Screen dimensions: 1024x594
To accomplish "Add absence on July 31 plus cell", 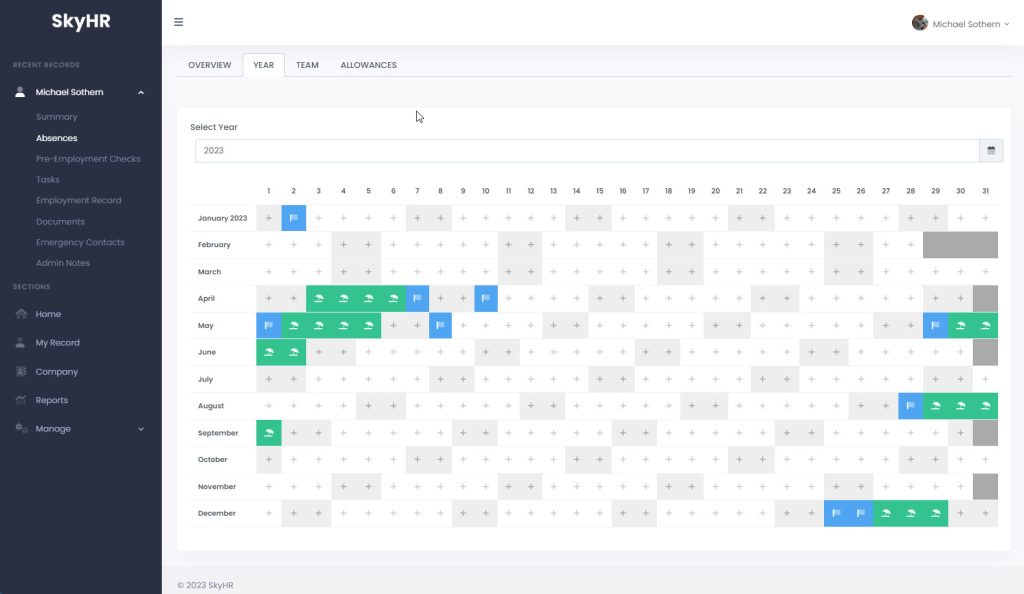I will [x=985, y=379].
